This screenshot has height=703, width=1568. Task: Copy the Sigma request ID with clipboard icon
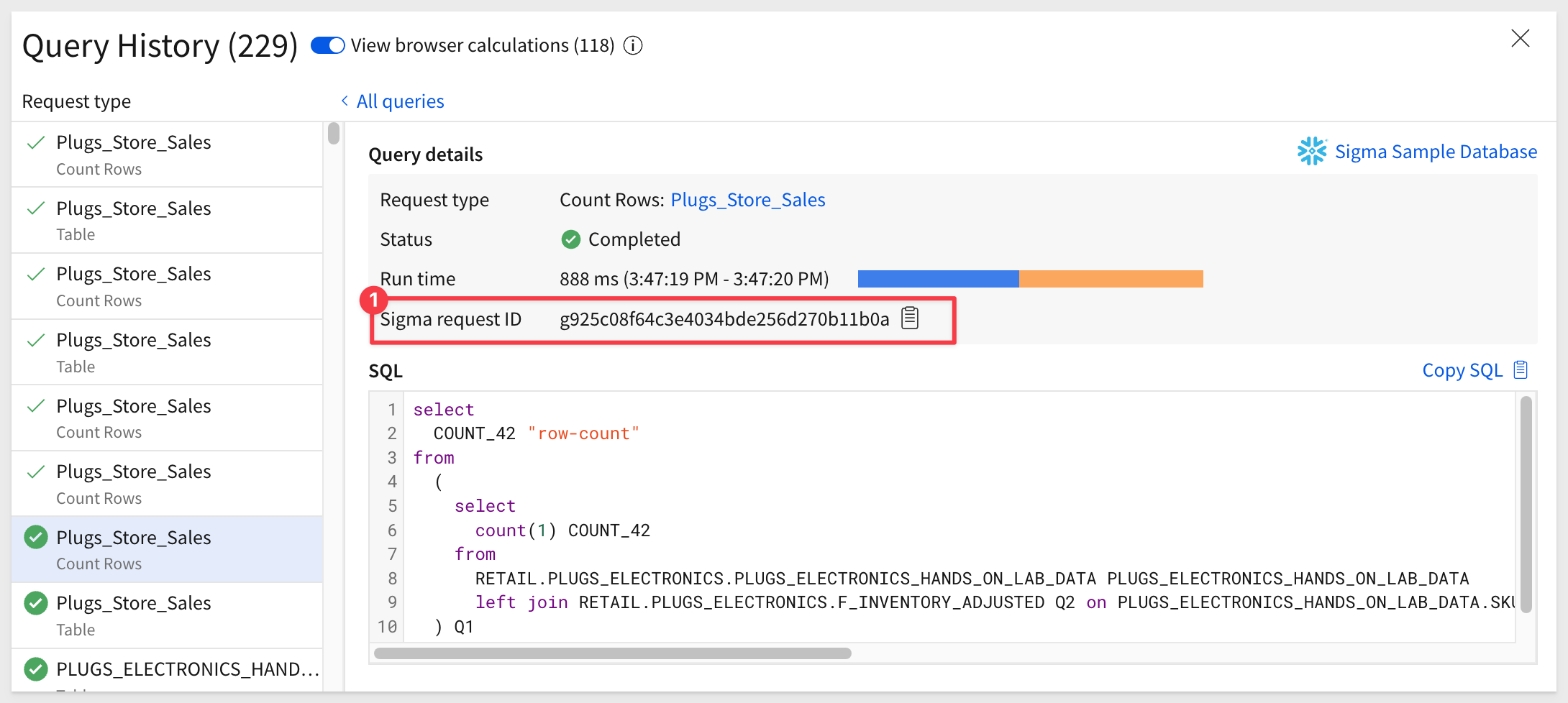pos(910,318)
